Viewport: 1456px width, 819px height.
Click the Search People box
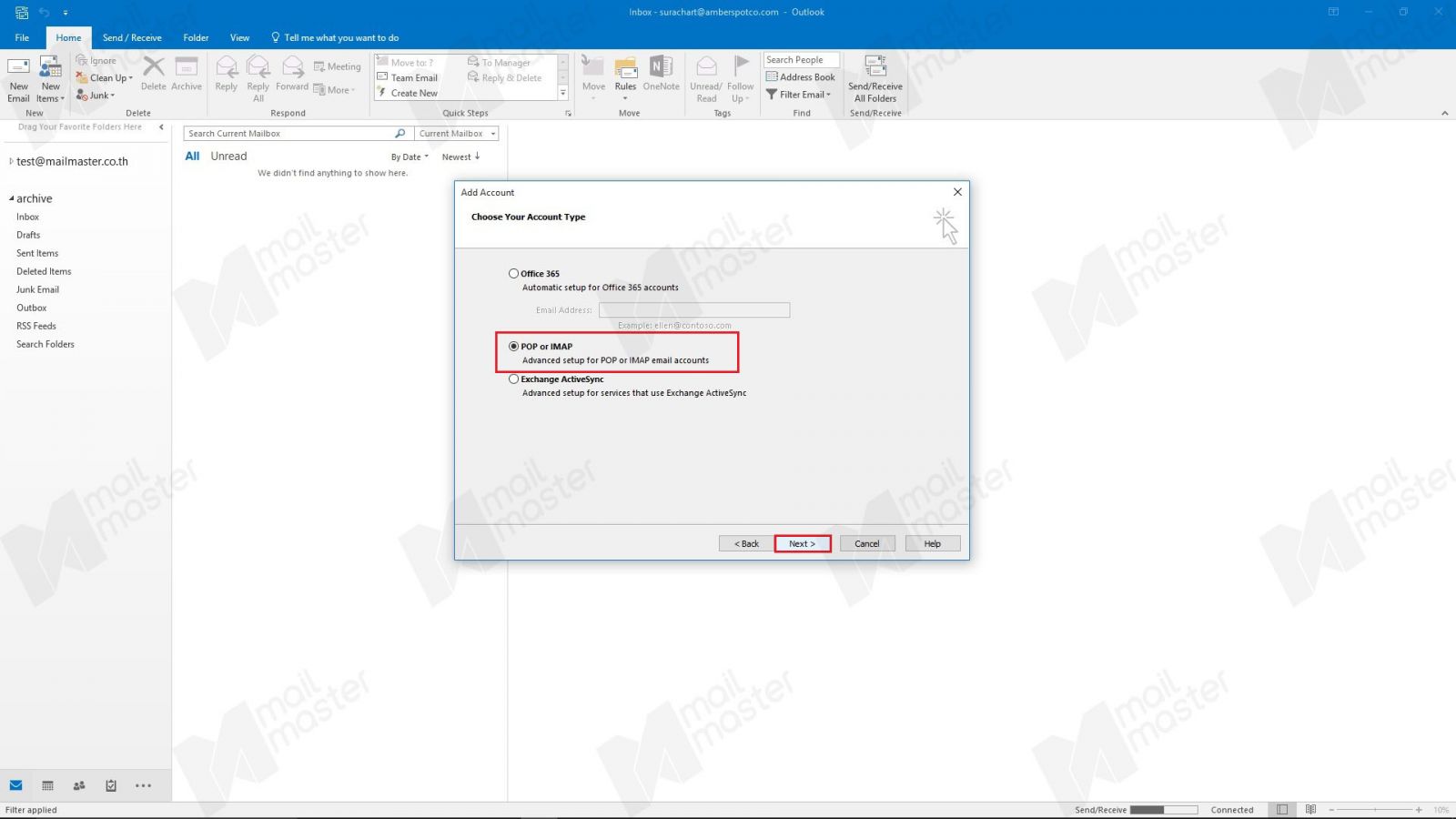tap(801, 60)
